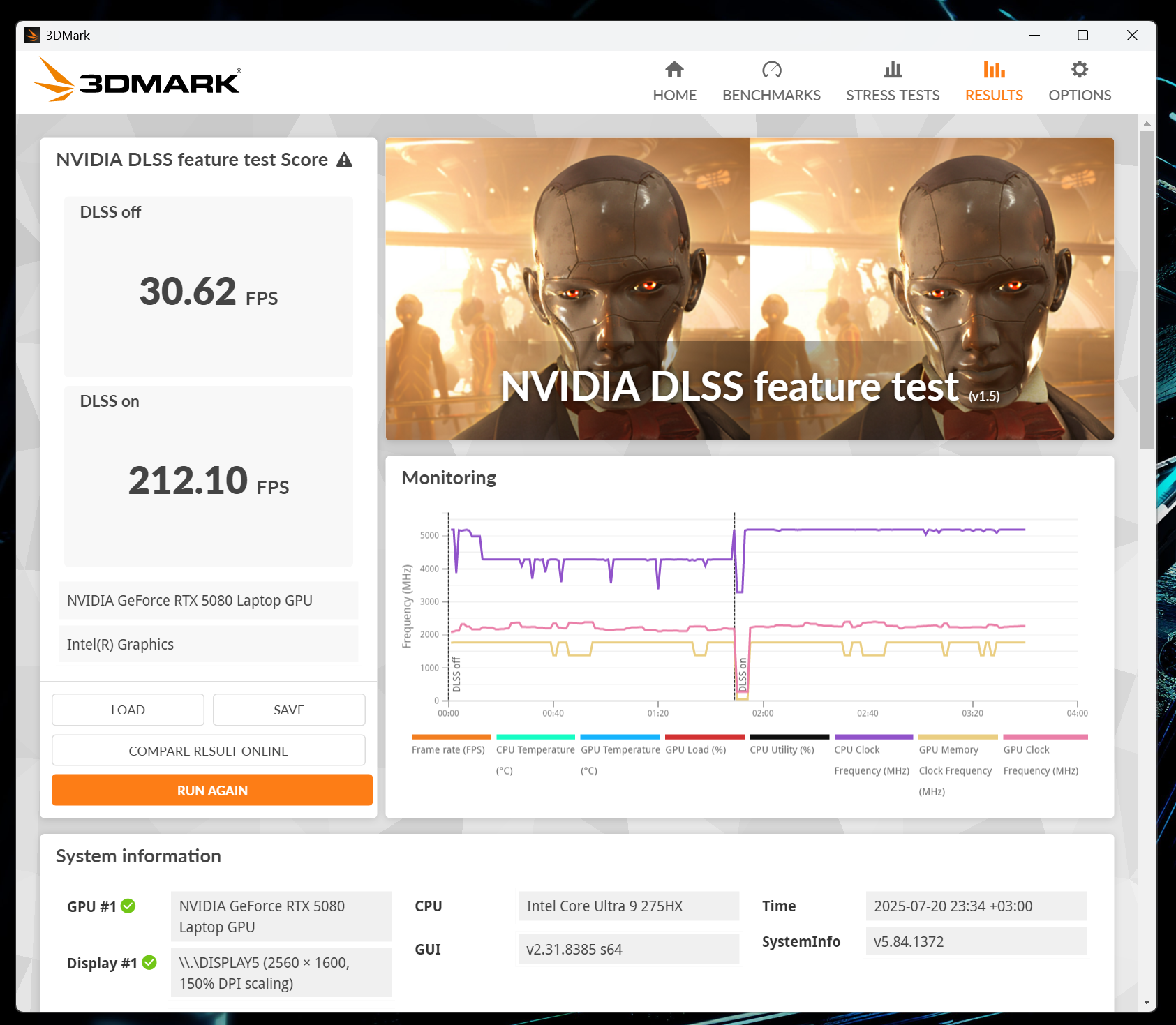Click the green check next to Display #1
Image resolution: width=1176 pixels, height=1025 pixels.
(x=149, y=962)
